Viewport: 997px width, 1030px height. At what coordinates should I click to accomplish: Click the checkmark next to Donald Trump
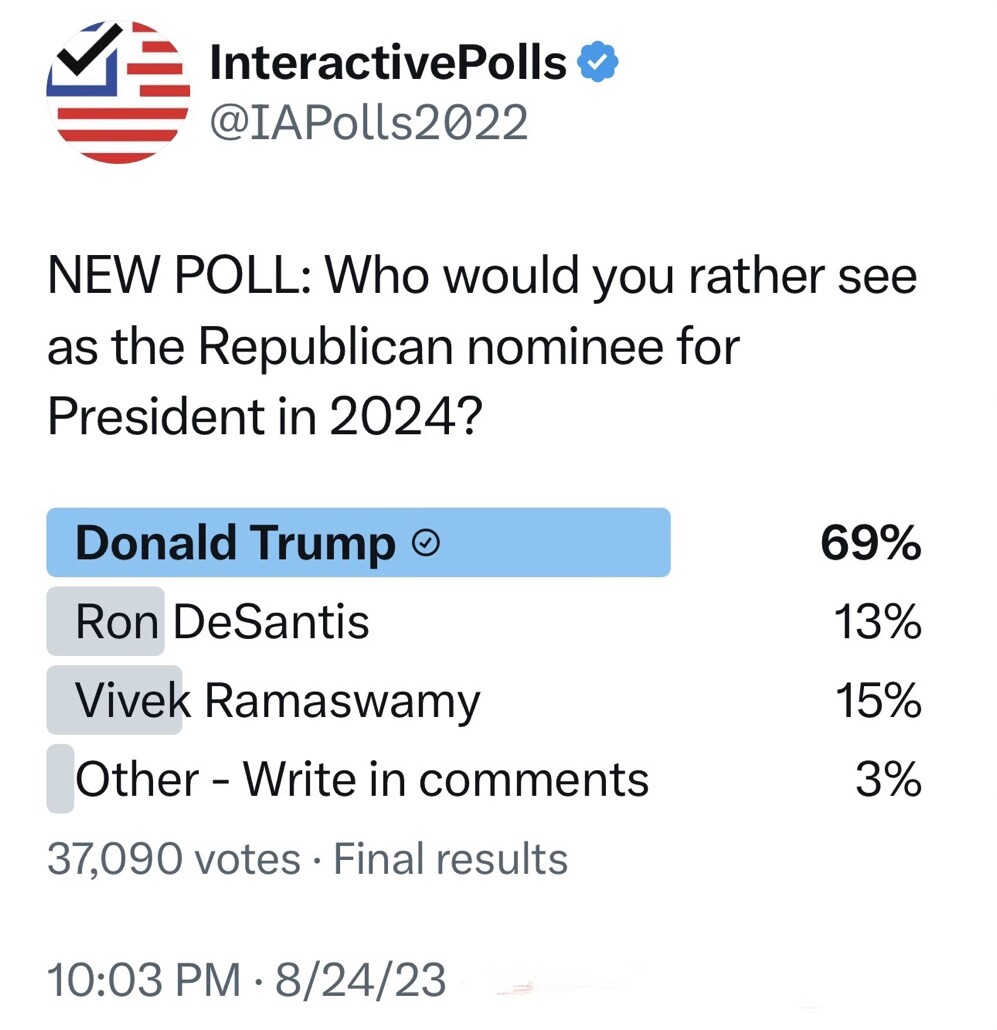point(426,543)
